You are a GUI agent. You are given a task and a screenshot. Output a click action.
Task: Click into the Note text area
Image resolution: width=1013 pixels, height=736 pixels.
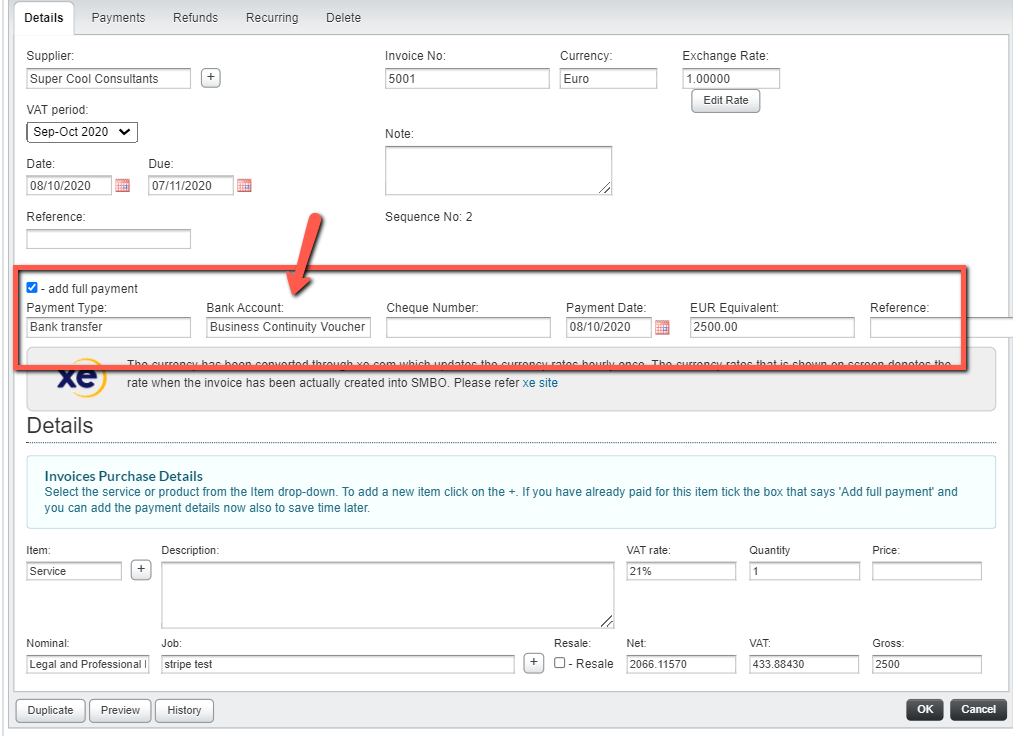pos(498,170)
